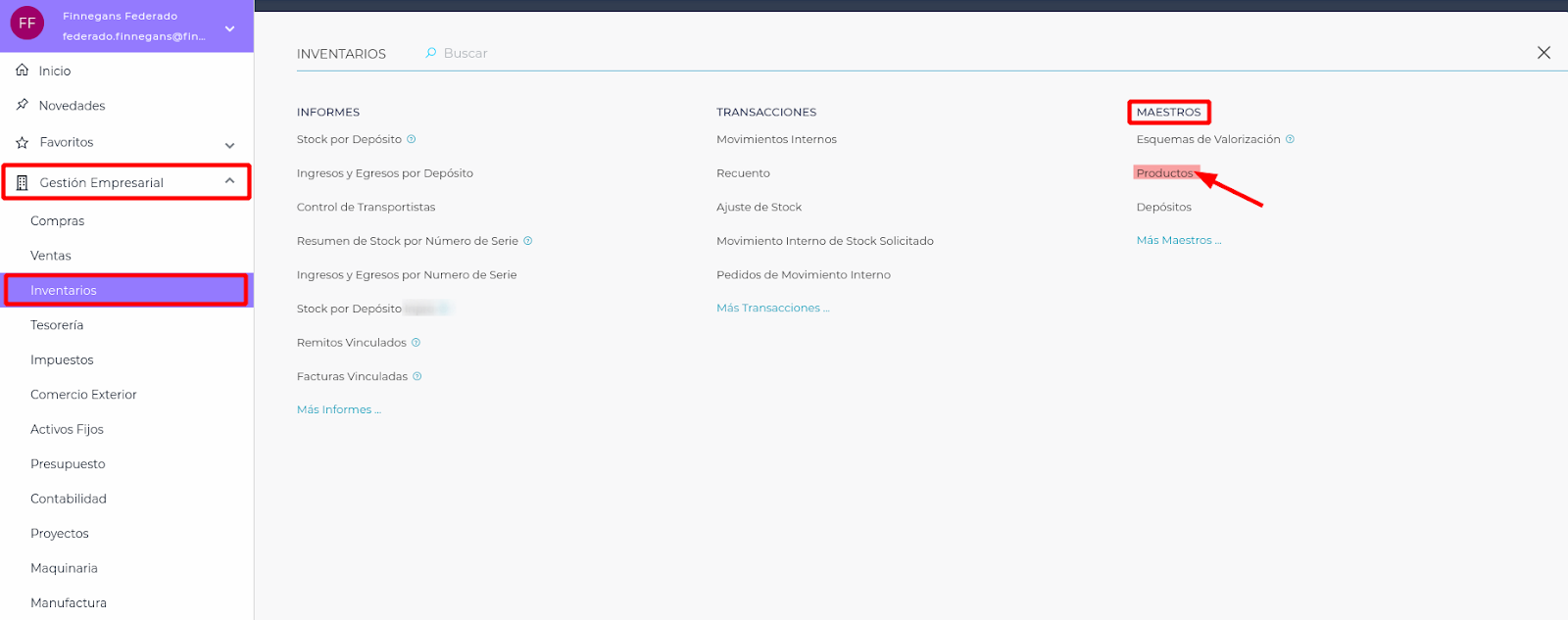Viewport: 1568px width, 620px height.
Task: Close the Inventarios menu panel
Action: (x=1543, y=53)
